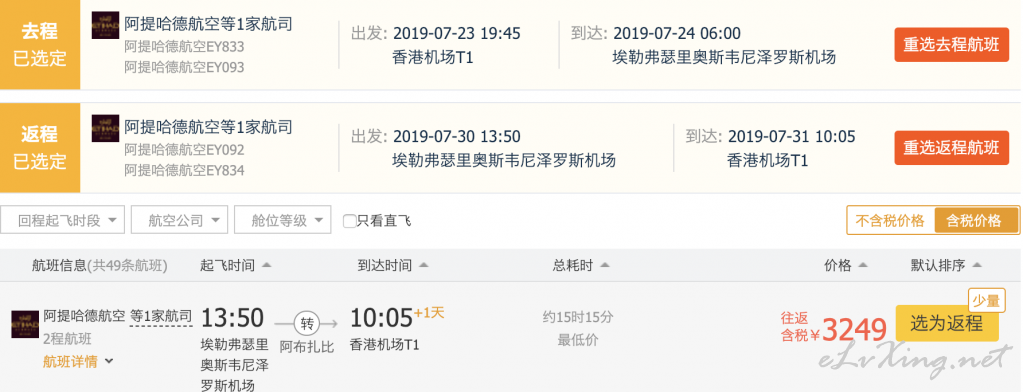Expand 航班详情 flight details

coord(78,361)
